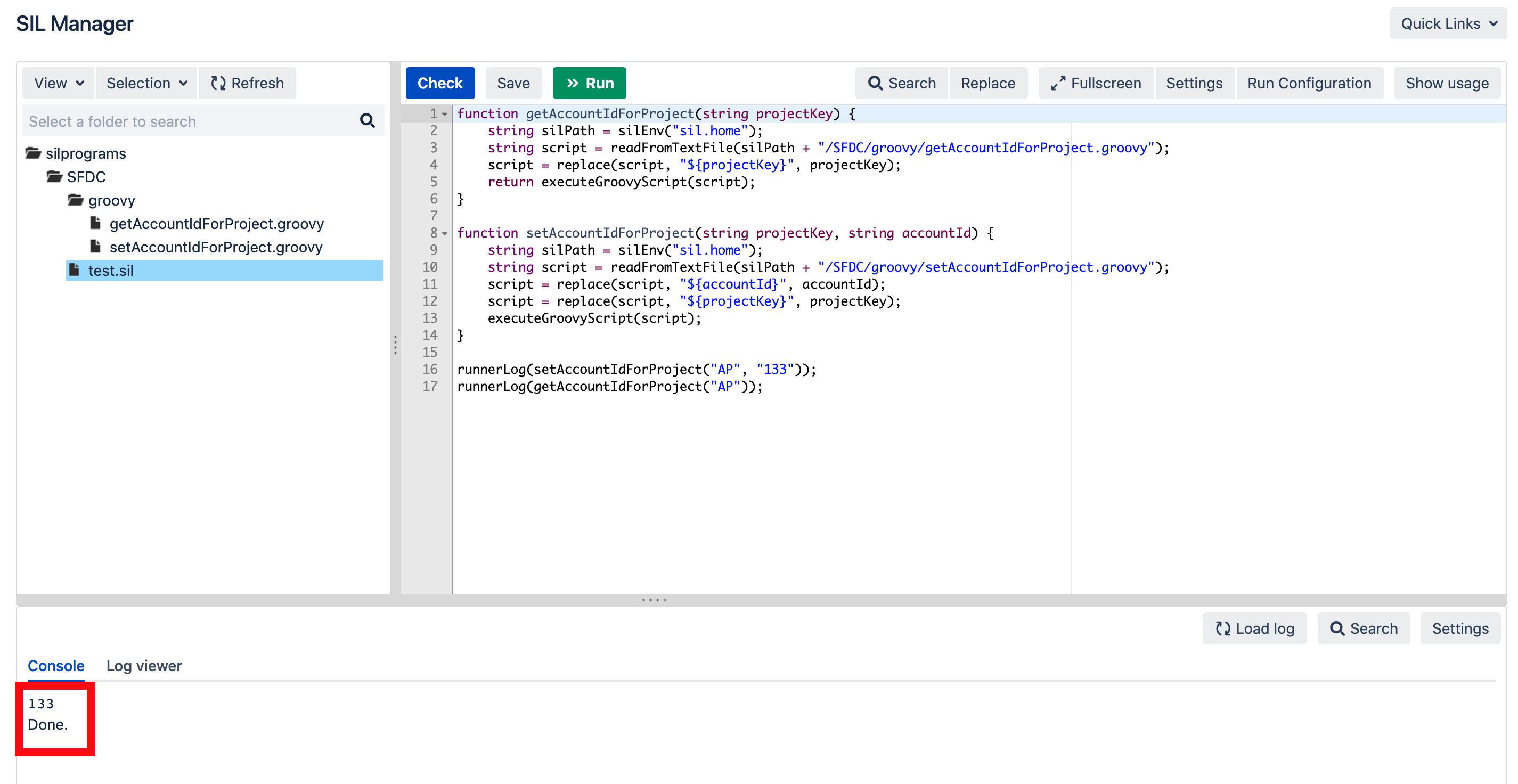
Task: Switch to the Console tab
Action: pos(56,666)
